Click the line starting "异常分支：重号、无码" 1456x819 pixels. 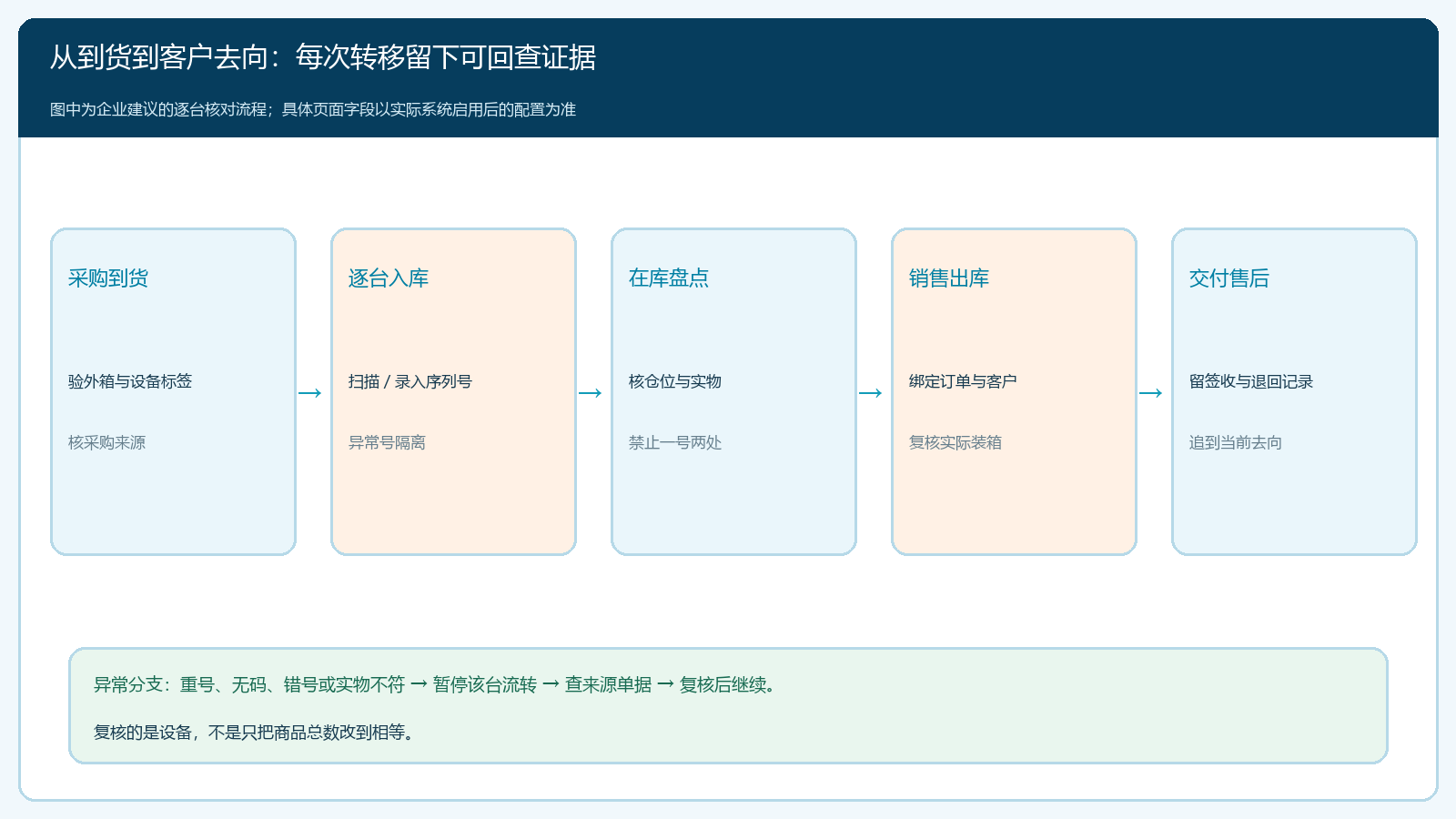[x=435, y=684]
